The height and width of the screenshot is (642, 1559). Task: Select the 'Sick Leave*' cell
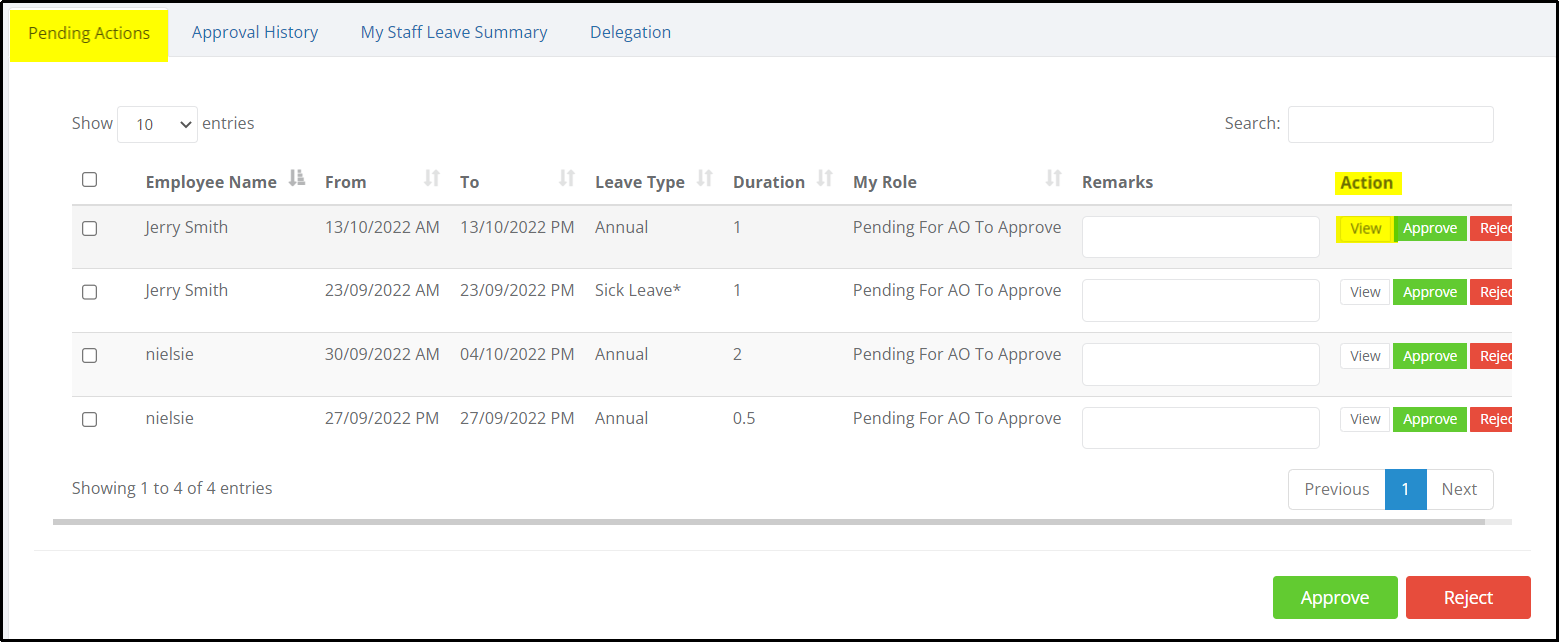click(638, 291)
